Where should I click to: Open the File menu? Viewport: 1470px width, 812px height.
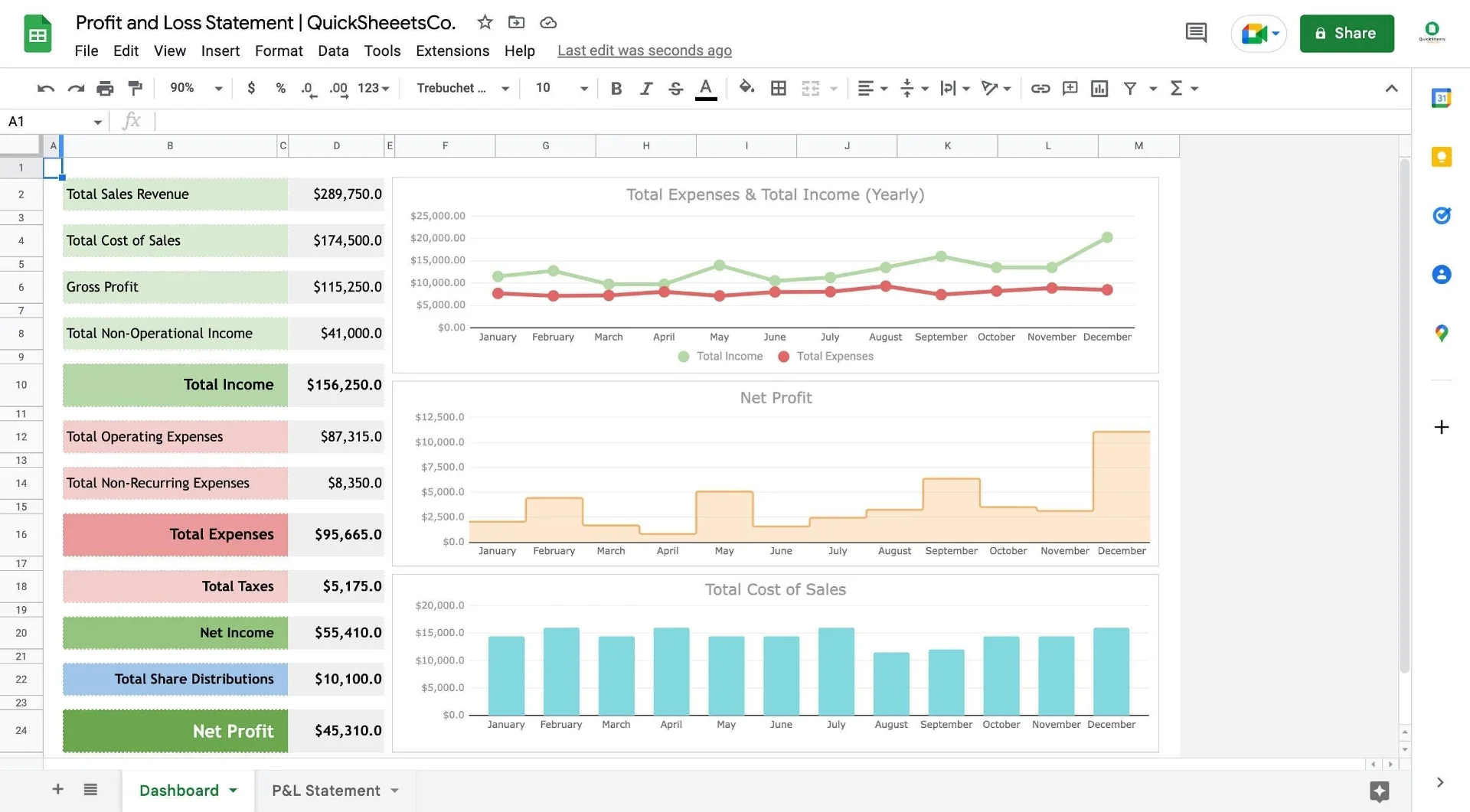point(87,51)
